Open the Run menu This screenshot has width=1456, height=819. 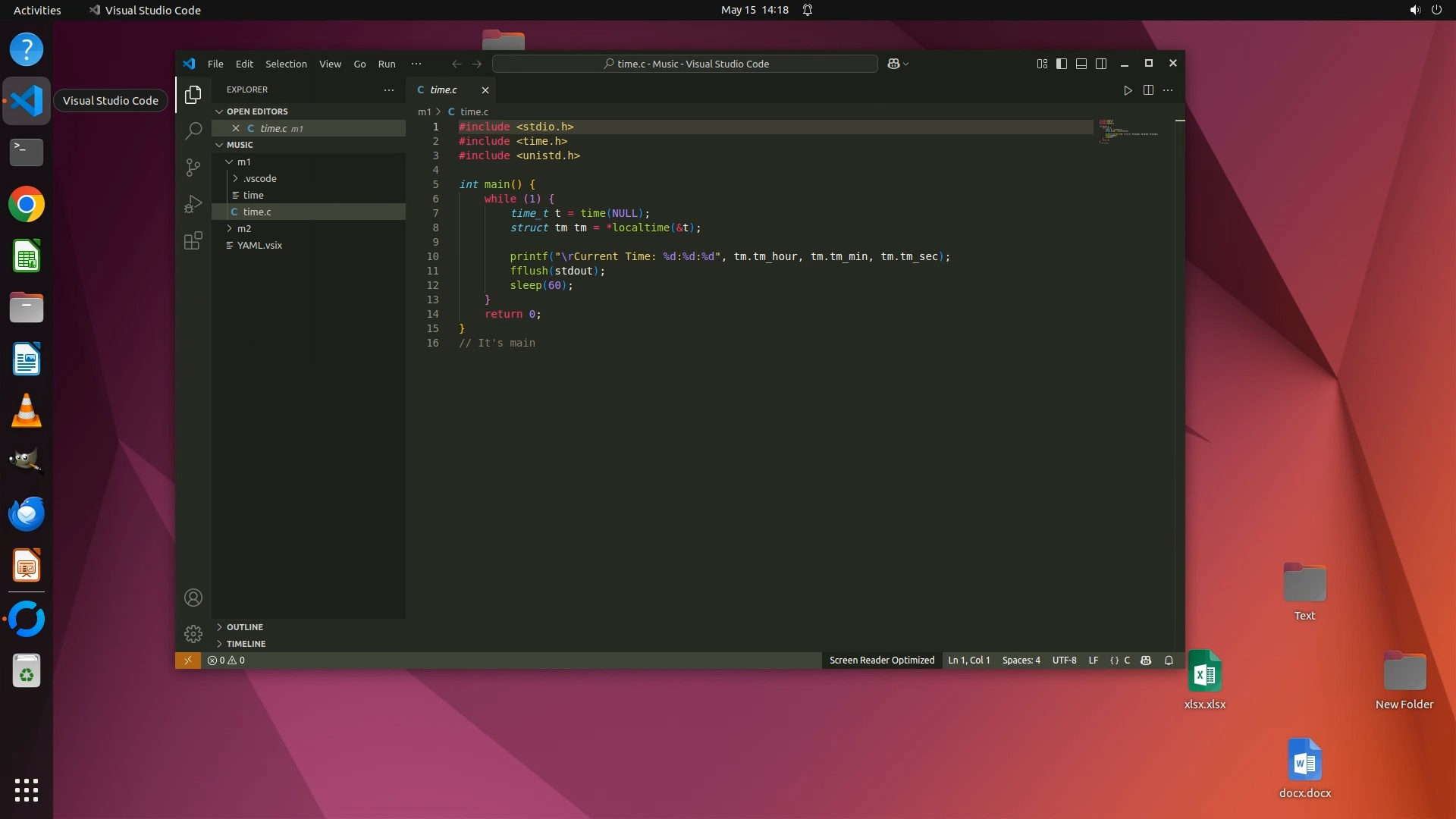click(x=387, y=64)
